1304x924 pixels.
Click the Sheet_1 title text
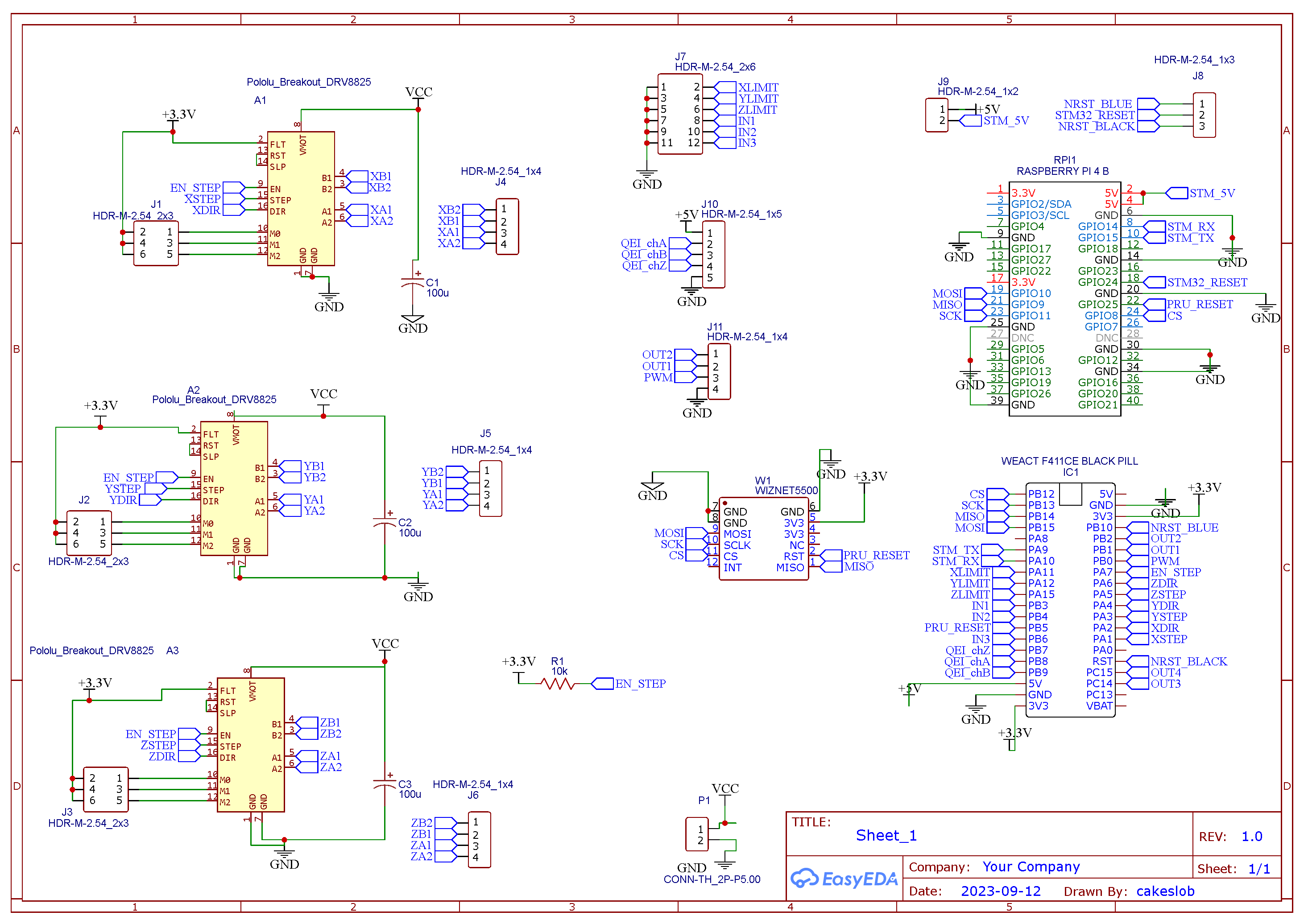pos(886,835)
